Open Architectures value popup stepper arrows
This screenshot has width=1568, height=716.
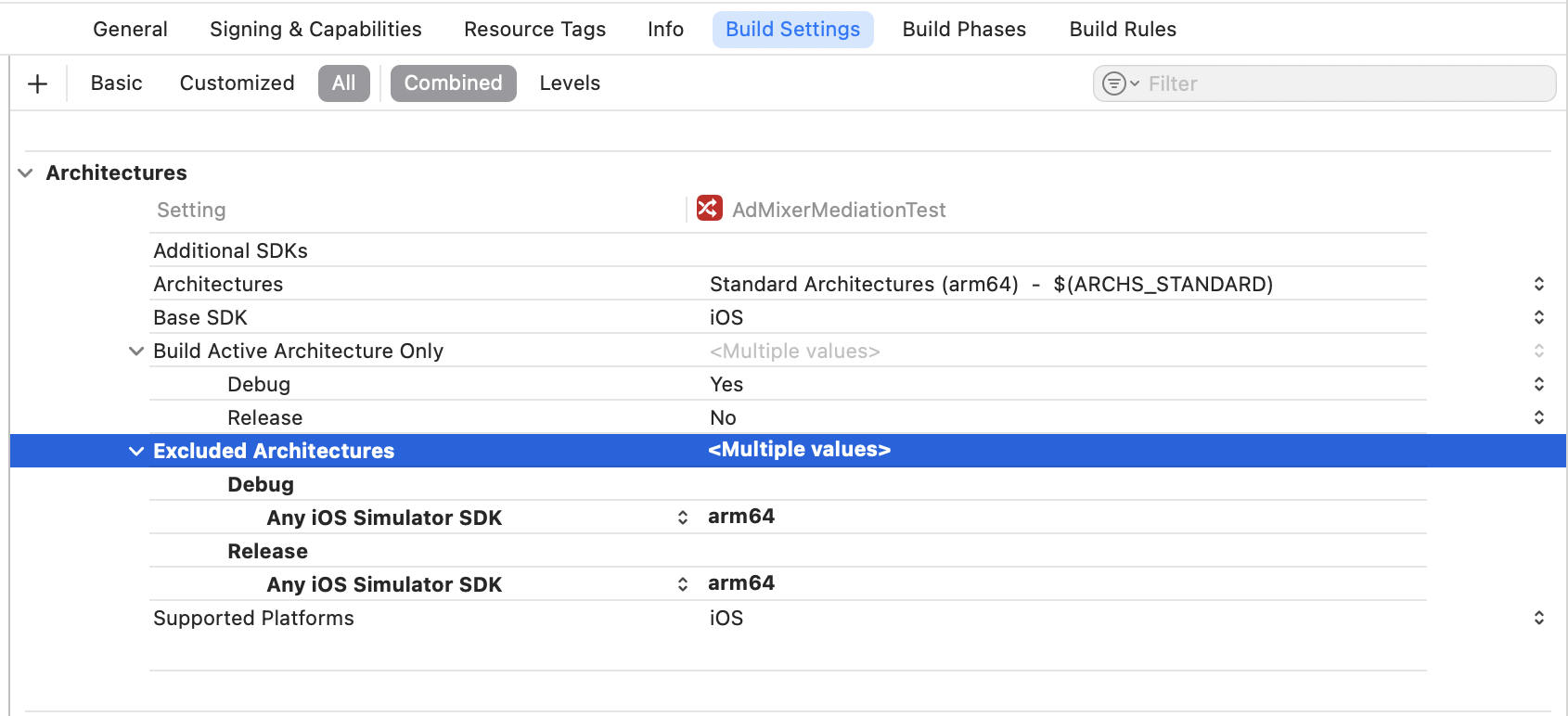tap(1538, 284)
